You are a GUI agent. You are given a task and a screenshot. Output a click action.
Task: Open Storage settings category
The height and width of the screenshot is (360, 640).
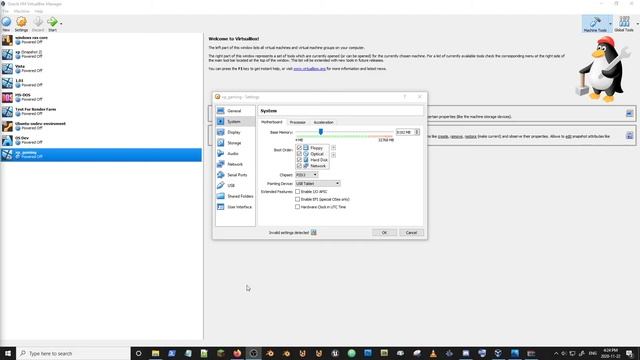coord(235,142)
